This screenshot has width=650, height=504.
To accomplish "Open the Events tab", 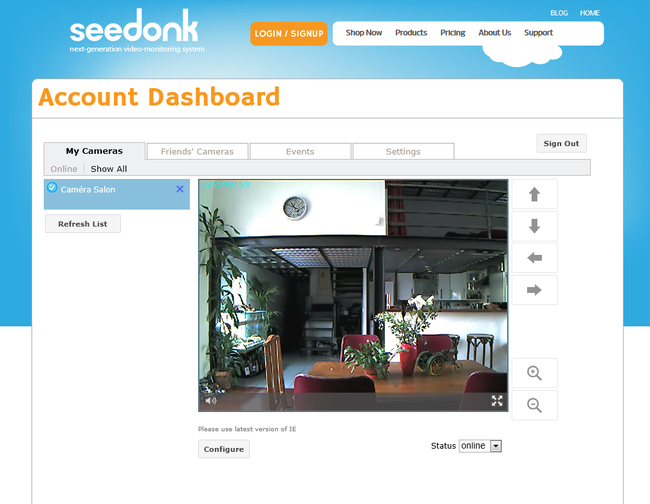I will click(300, 151).
